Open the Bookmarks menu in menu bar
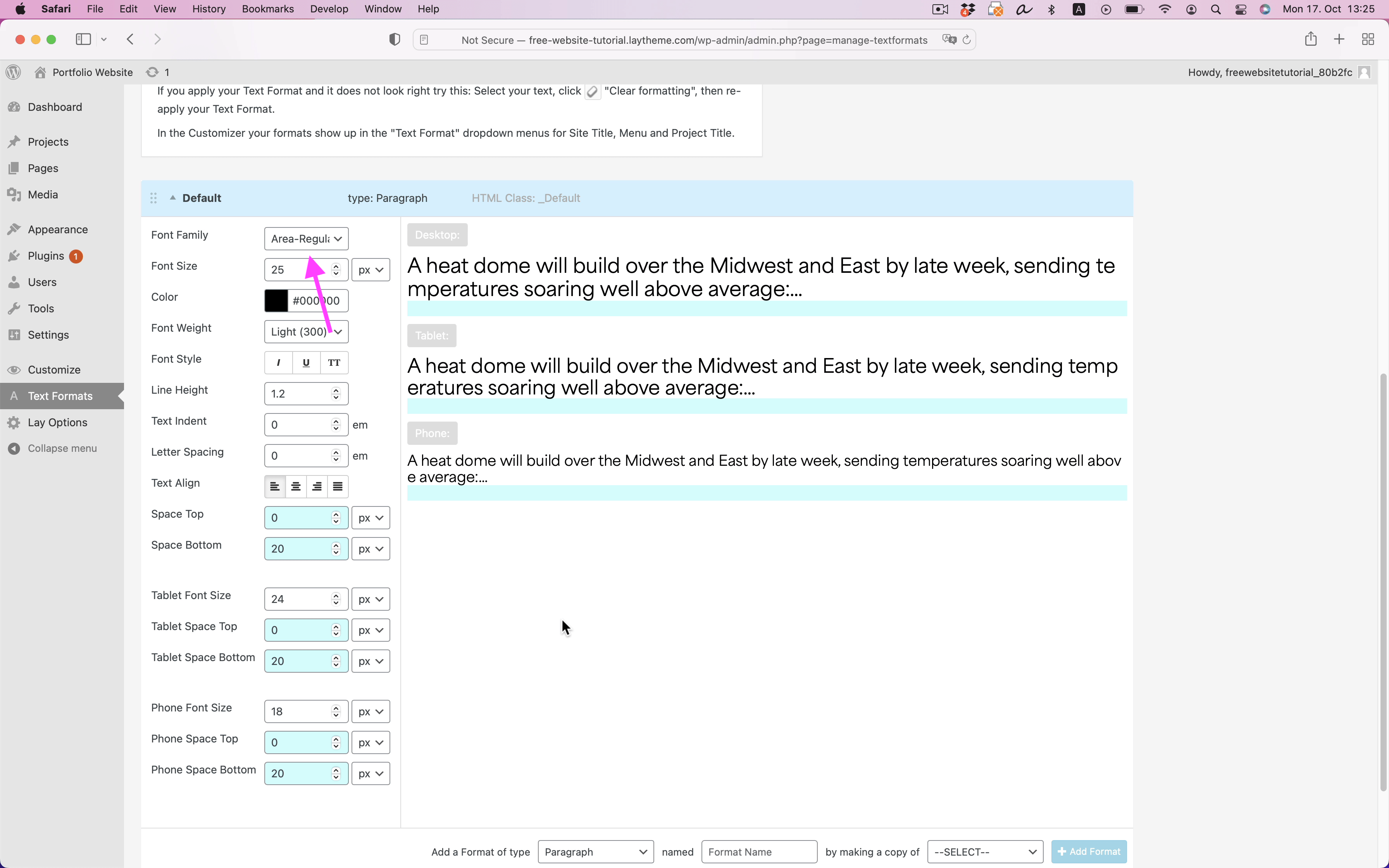Screen dimensions: 1389x868 click(267, 9)
